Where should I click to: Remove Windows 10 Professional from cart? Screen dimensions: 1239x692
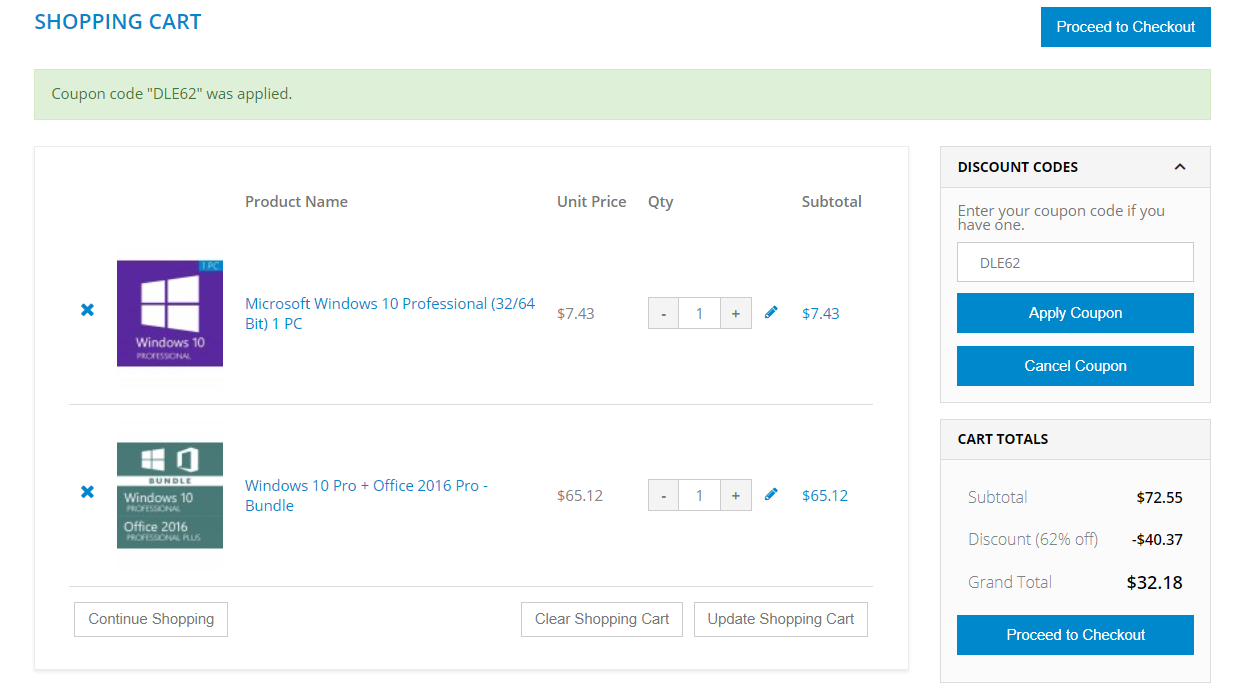click(x=87, y=310)
